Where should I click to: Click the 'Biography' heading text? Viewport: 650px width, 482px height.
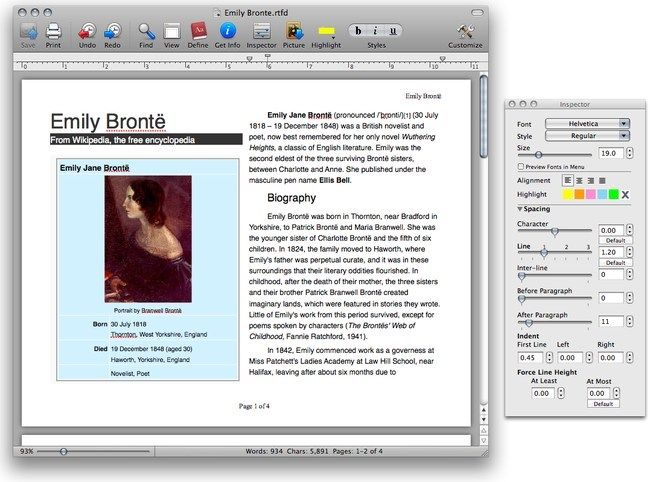coord(291,198)
